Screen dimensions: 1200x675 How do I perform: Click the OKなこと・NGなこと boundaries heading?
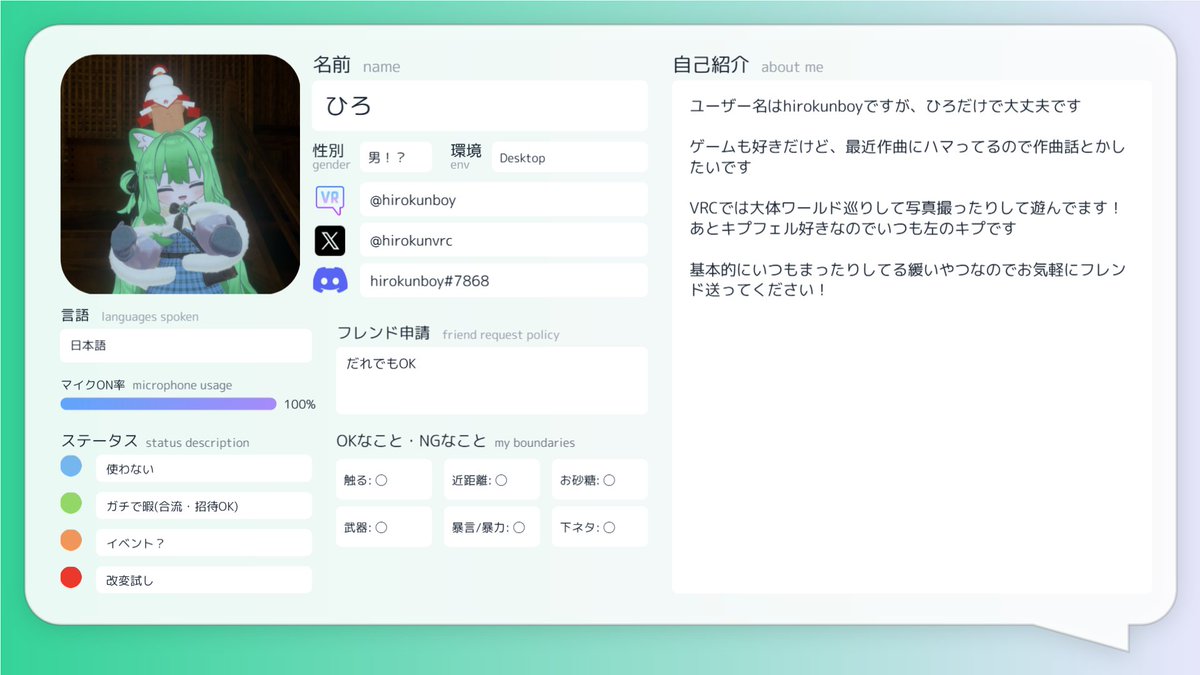coord(456,441)
